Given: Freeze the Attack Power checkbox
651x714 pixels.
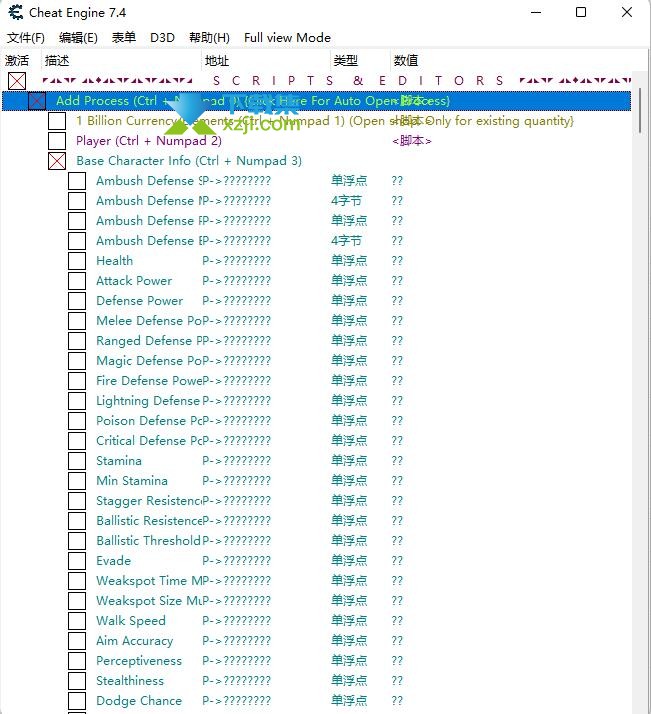Looking at the screenshot, I should click(x=77, y=281).
